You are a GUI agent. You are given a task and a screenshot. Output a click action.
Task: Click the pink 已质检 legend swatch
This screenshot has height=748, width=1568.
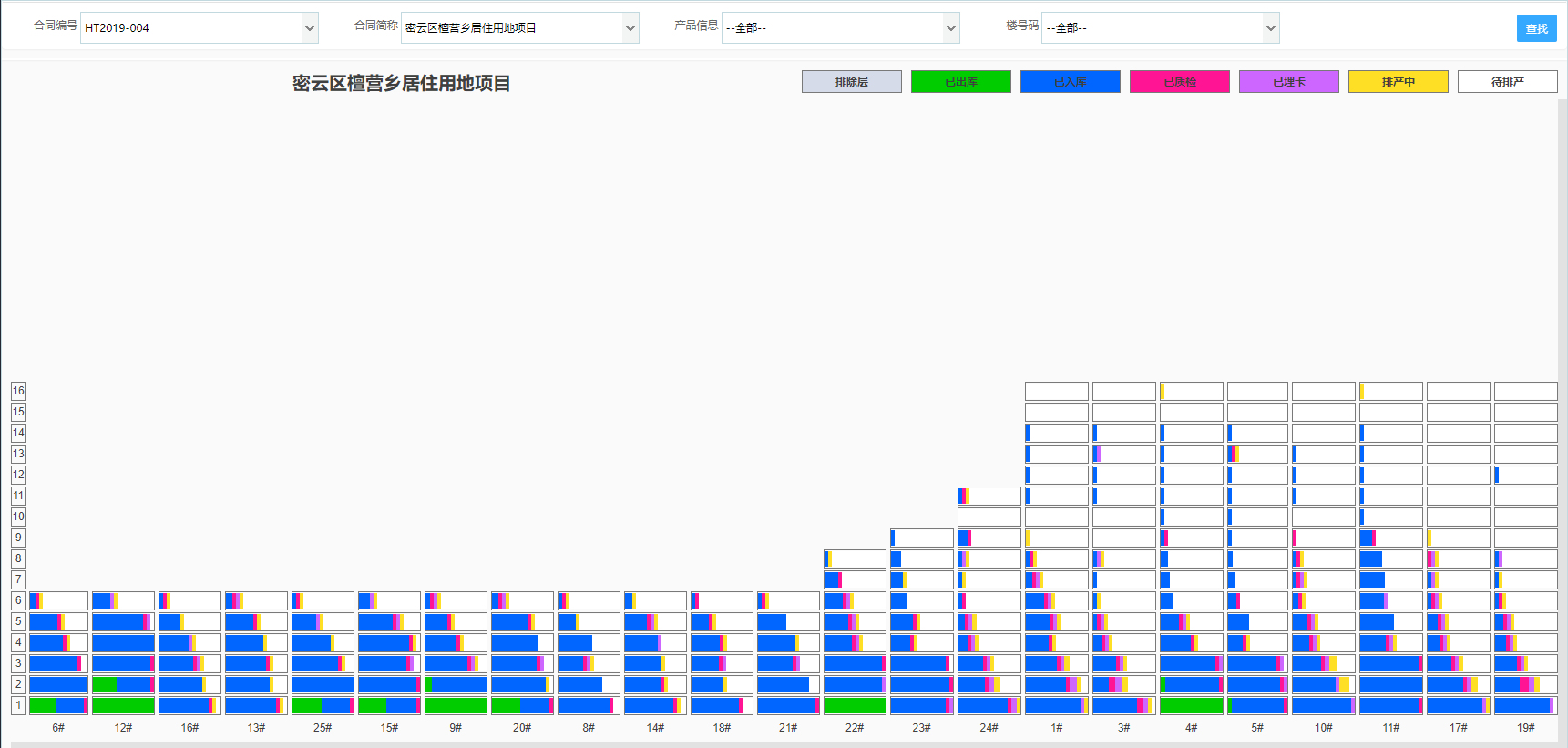[1179, 82]
